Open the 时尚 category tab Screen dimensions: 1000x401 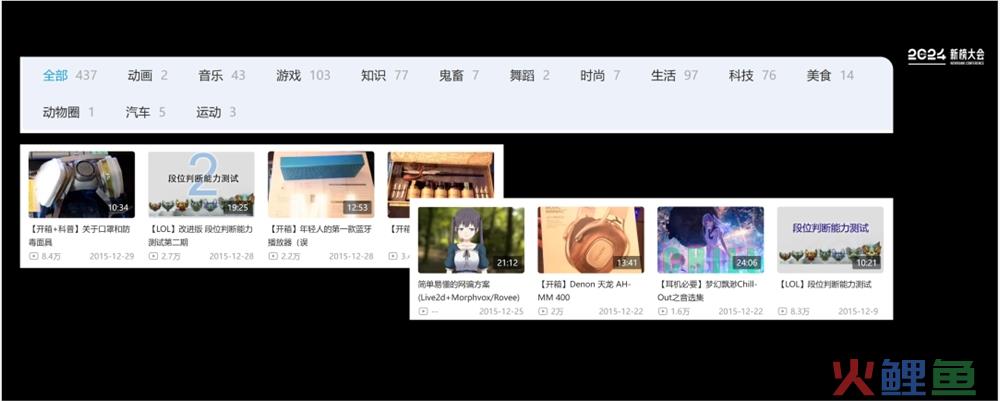pyautogui.click(x=599, y=76)
